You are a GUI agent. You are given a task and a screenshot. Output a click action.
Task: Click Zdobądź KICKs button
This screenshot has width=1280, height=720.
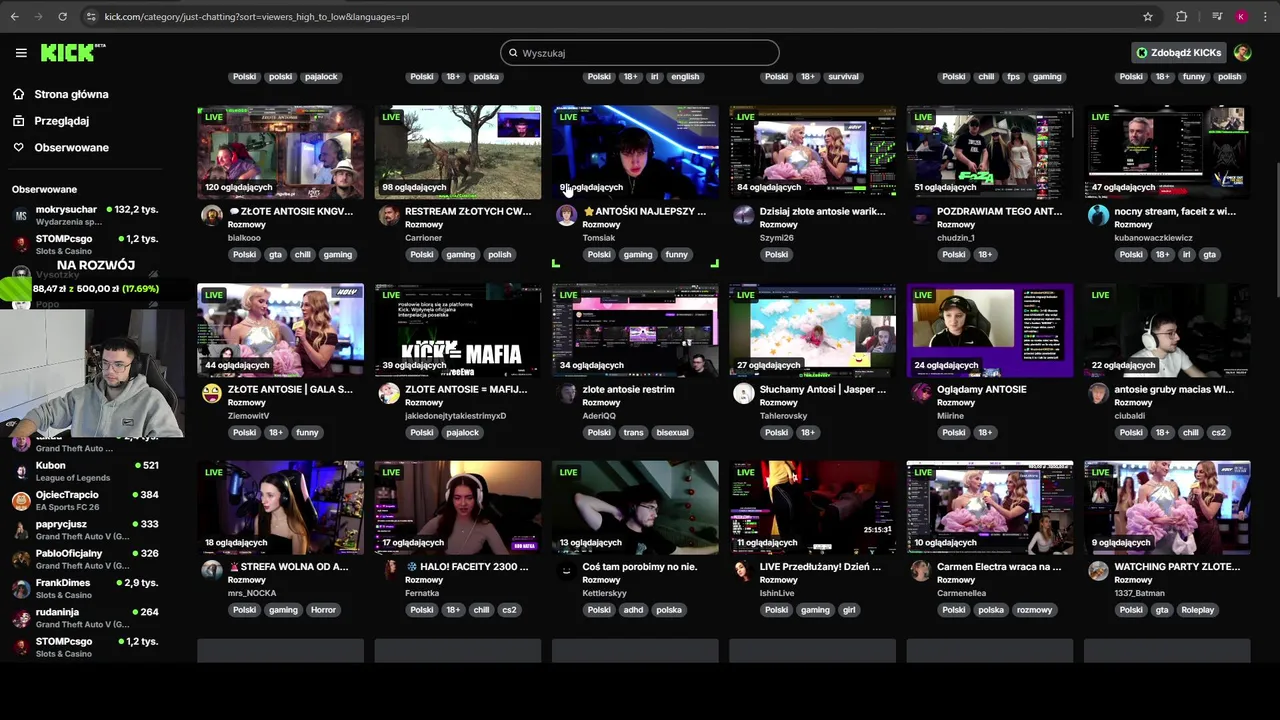[x=1178, y=53]
